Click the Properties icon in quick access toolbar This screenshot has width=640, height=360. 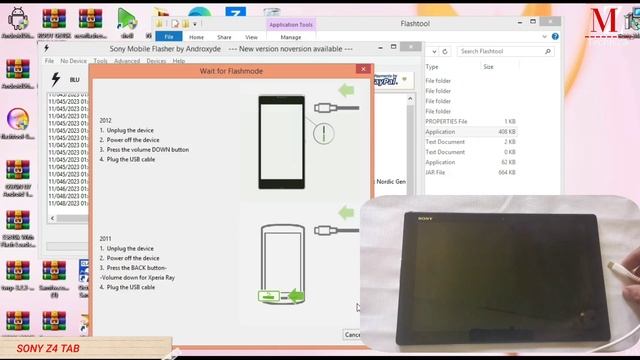click(175, 24)
